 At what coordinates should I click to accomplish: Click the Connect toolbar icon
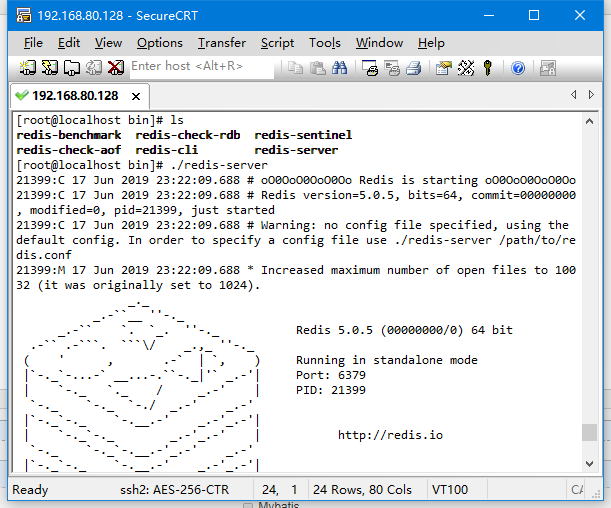click(28, 68)
